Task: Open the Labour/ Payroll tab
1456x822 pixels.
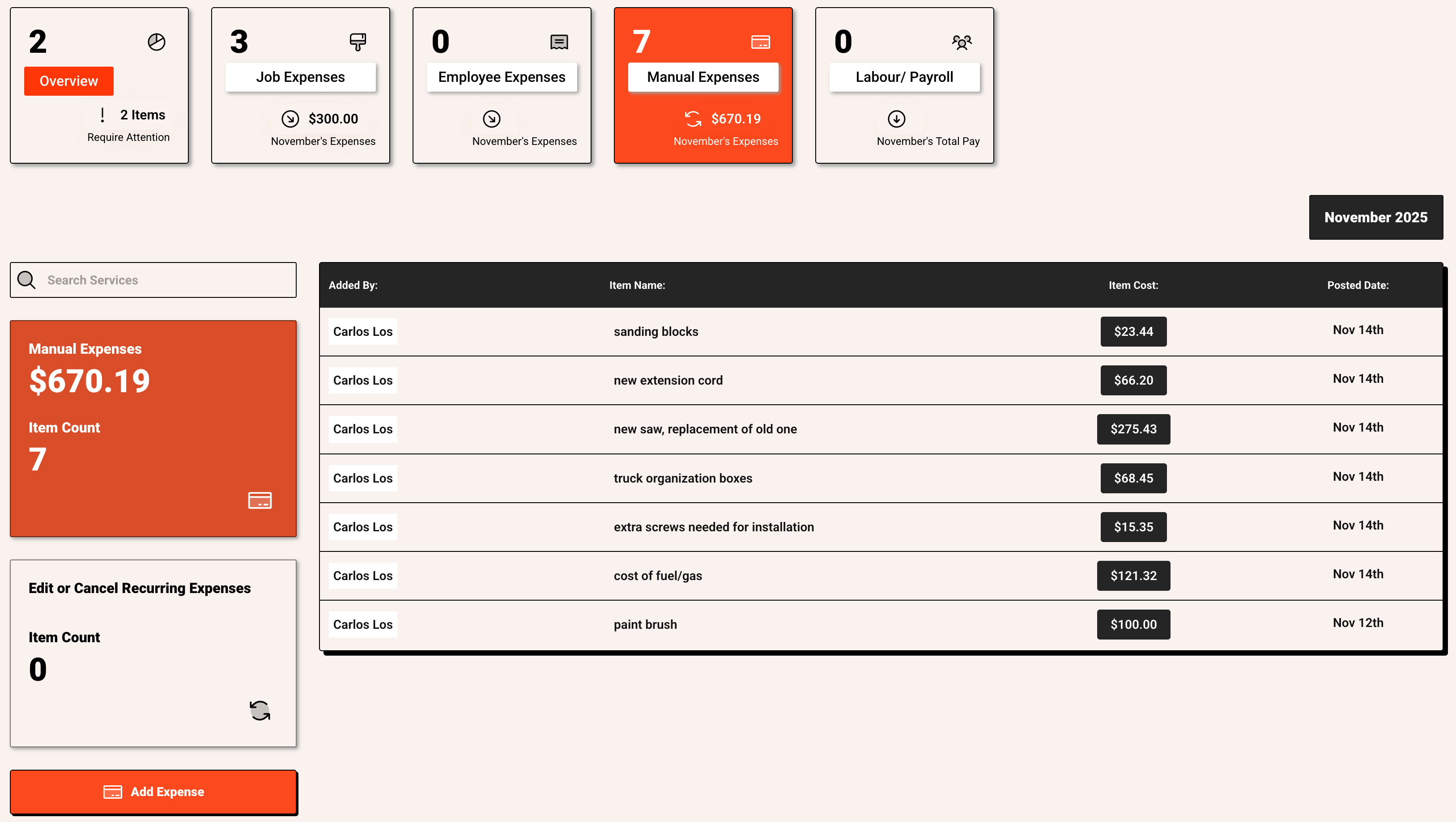Action: 904,77
